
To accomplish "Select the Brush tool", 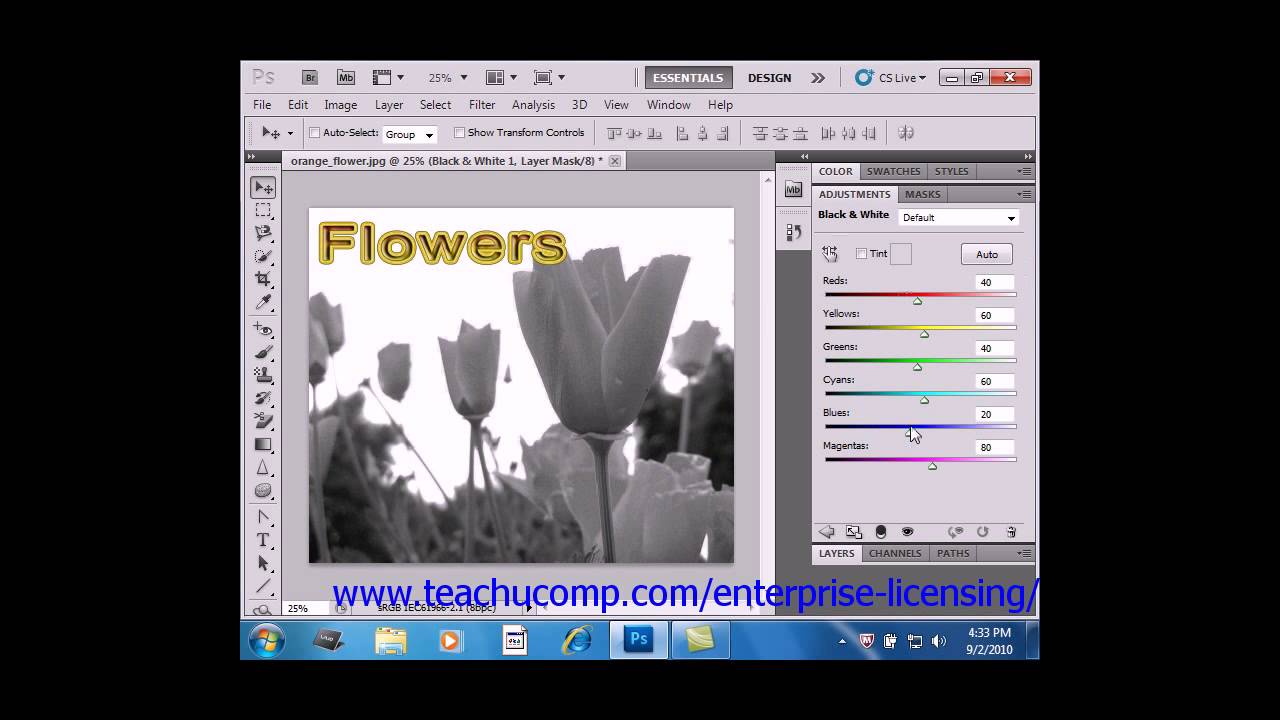I will tap(263, 352).
